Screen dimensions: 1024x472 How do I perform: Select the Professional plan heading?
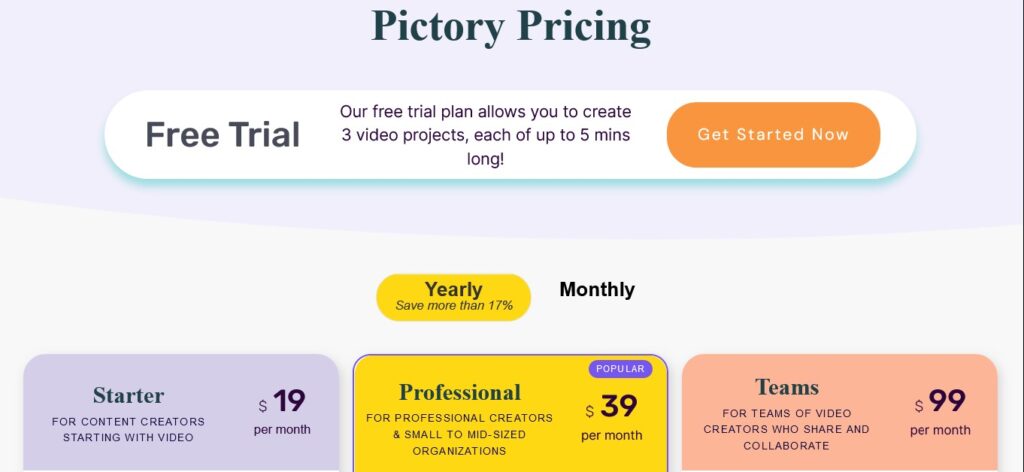click(460, 392)
